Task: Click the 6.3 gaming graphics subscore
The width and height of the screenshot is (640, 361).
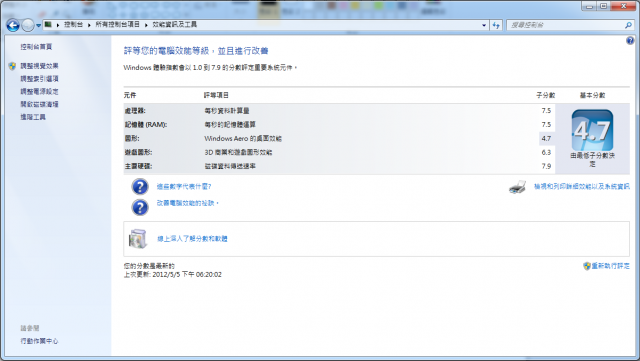Action: coord(546,152)
